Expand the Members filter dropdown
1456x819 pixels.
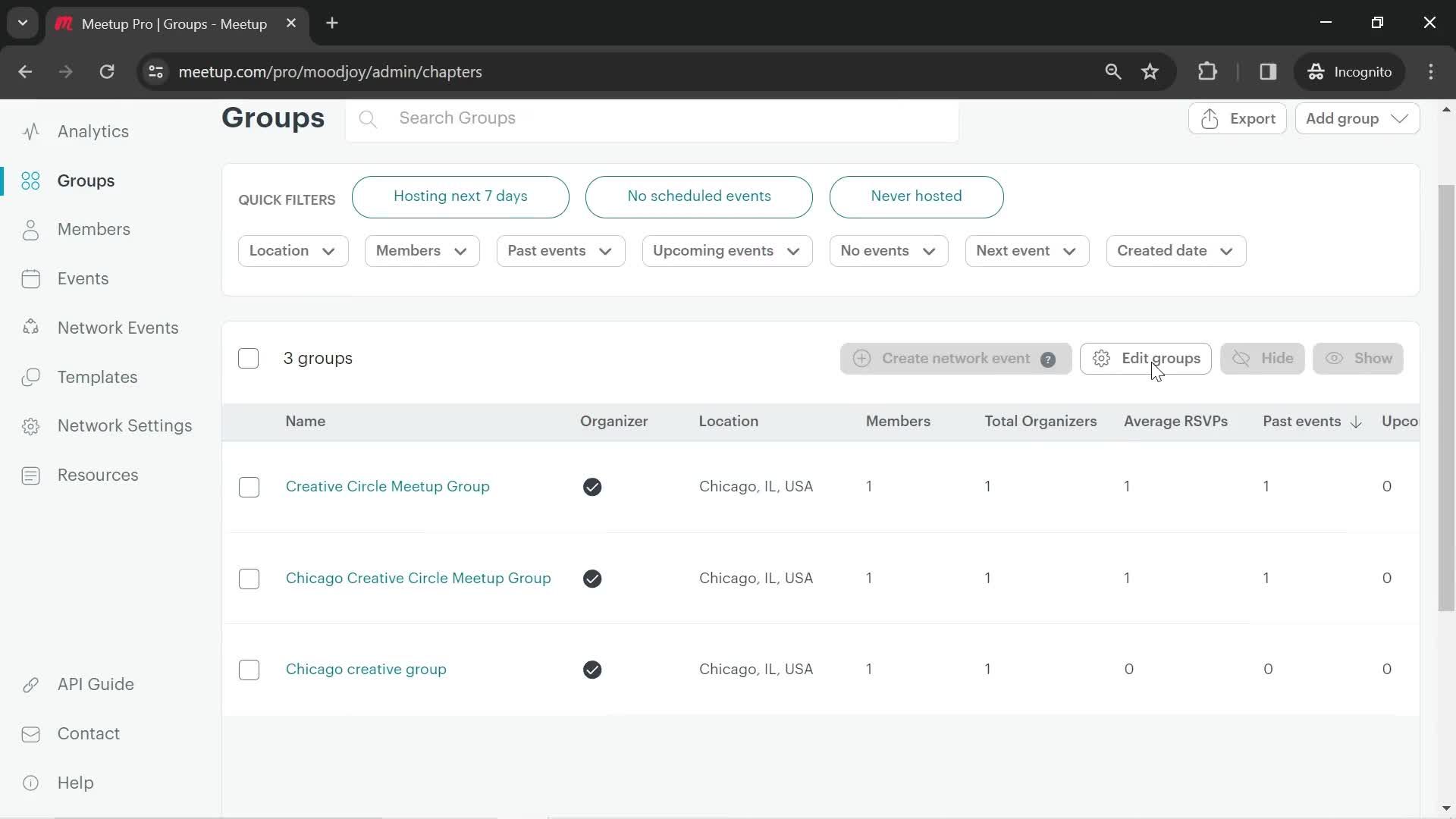[x=420, y=250]
